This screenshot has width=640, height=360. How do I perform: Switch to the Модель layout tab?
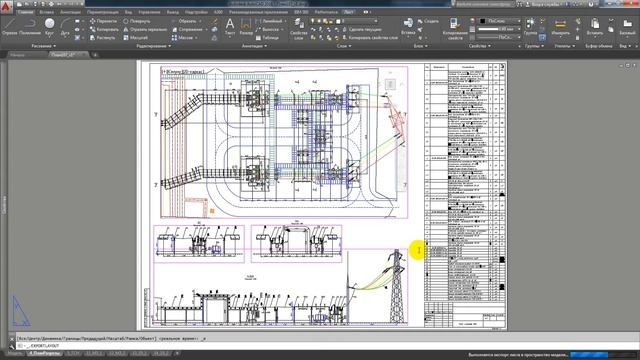click(15, 353)
